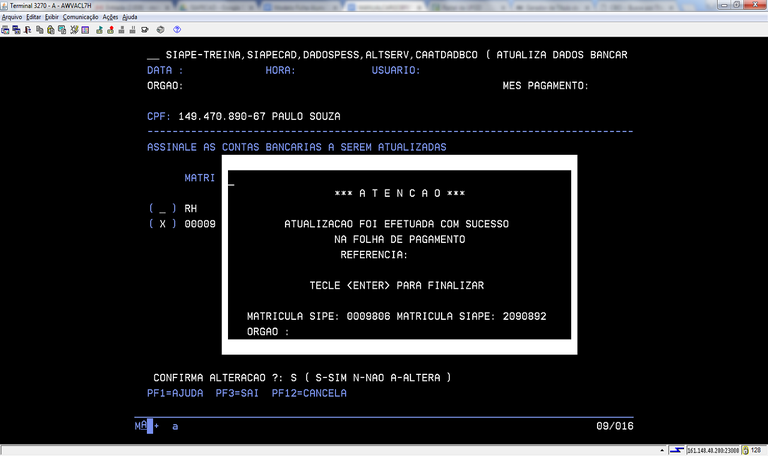Click PF1=AJUDA help key label

pos(175,393)
